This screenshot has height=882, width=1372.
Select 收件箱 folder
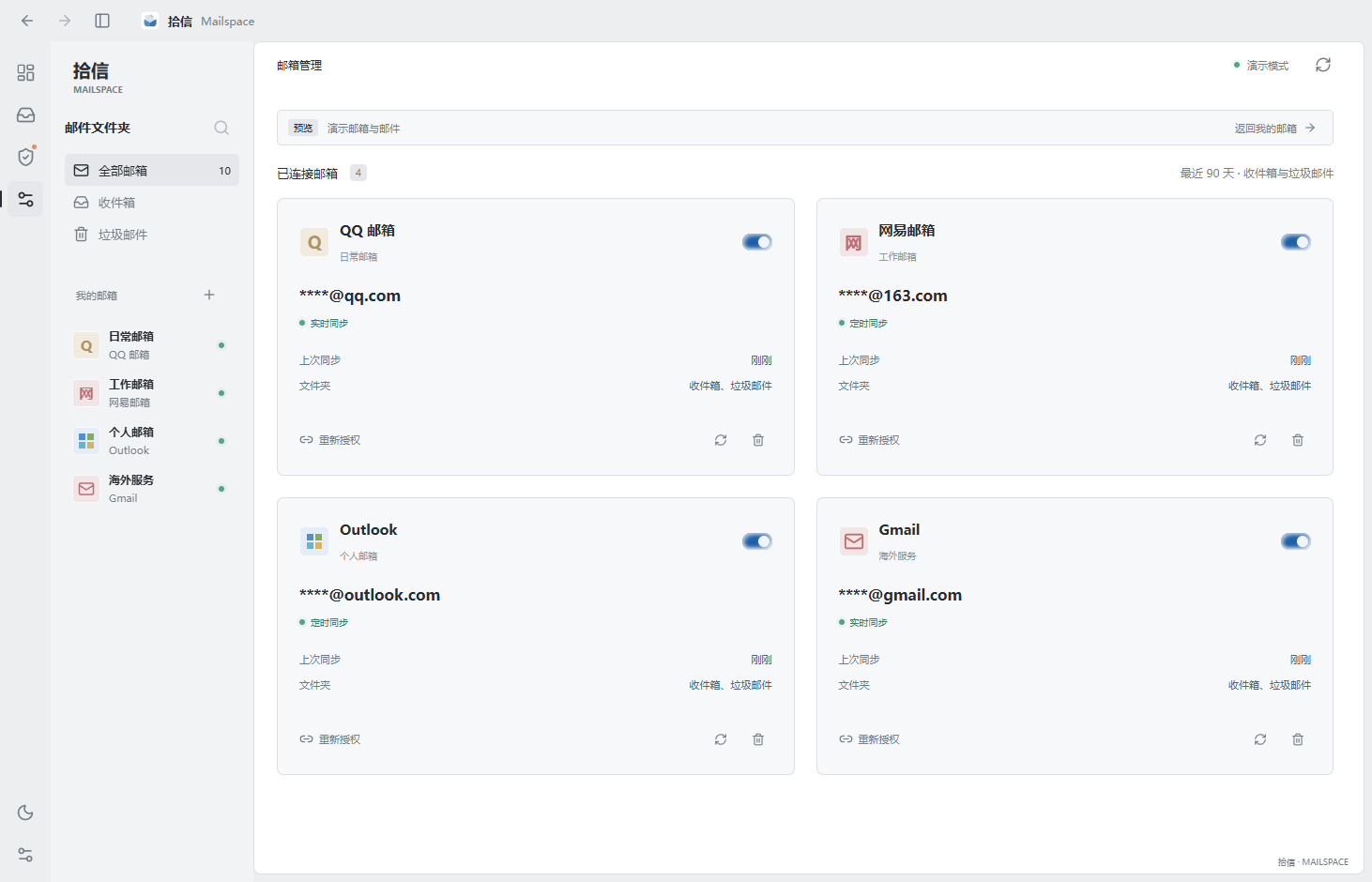coord(152,203)
